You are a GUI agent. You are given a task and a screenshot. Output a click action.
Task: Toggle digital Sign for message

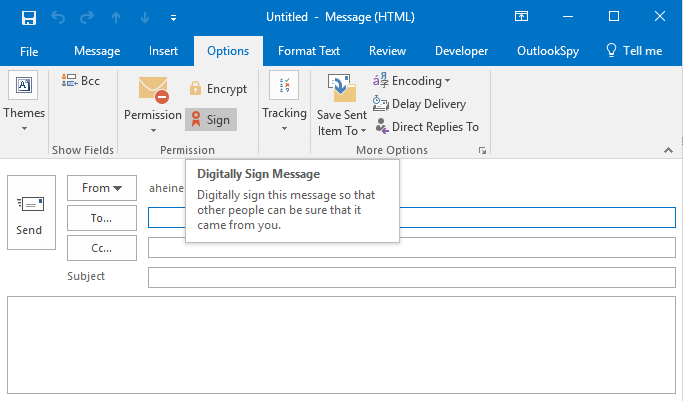(210, 120)
